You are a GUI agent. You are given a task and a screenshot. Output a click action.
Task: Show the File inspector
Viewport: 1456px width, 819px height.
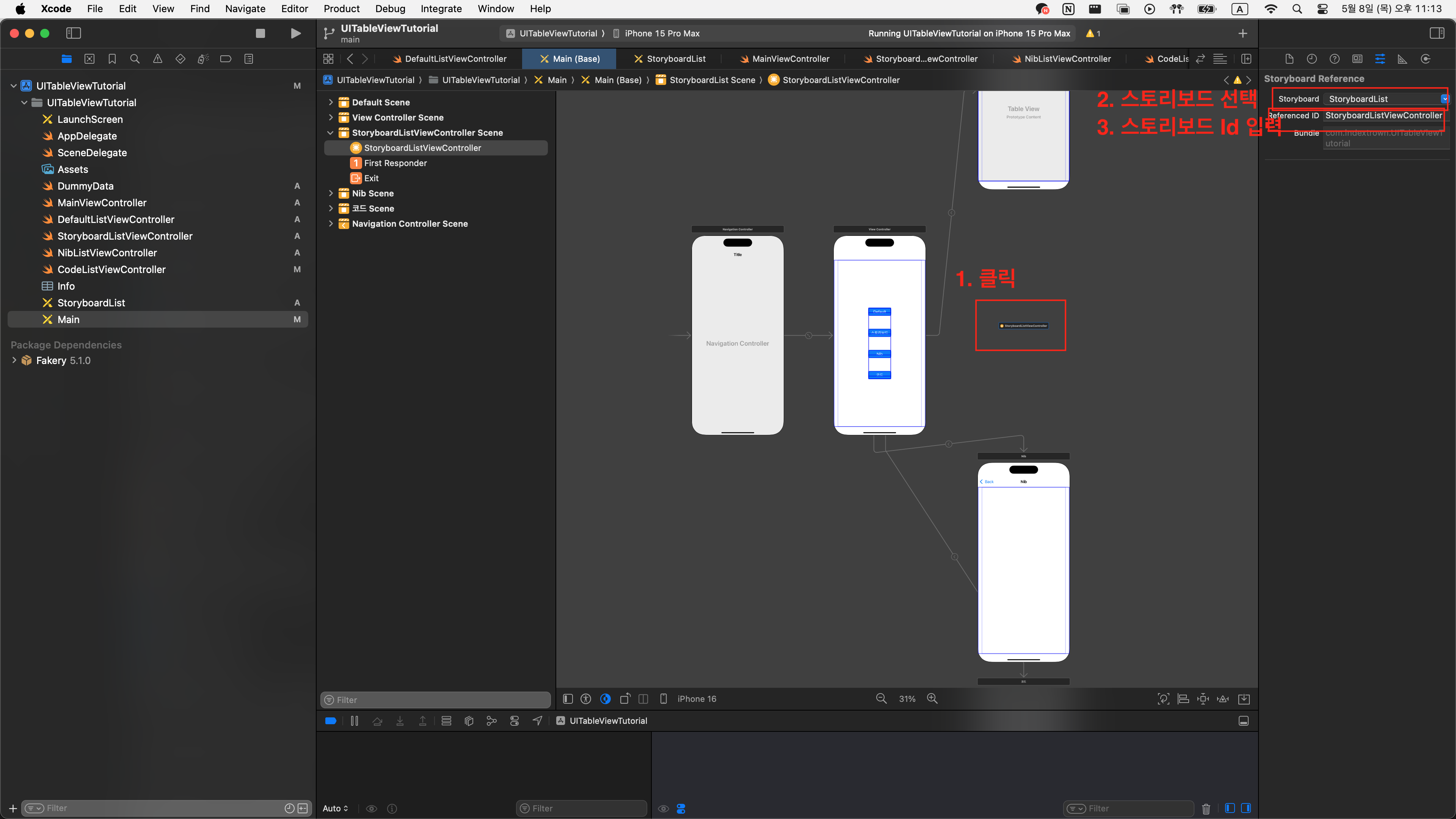(x=1289, y=59)
